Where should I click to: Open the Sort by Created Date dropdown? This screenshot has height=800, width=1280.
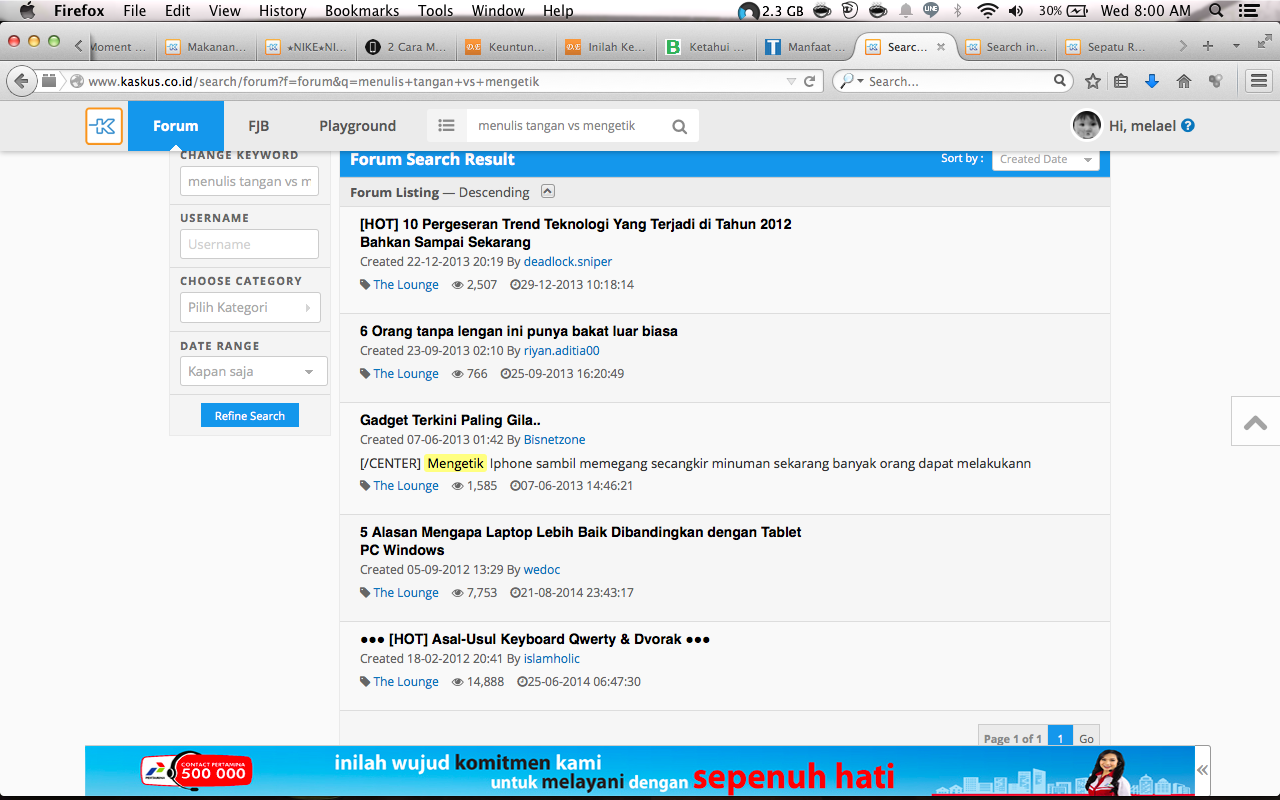coord(1045,159)
